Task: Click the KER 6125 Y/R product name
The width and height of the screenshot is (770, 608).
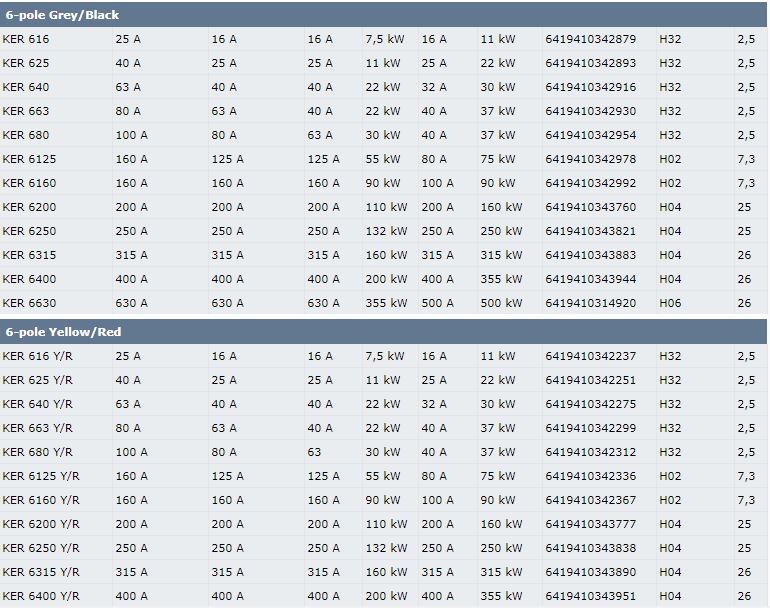Action: 41,476
